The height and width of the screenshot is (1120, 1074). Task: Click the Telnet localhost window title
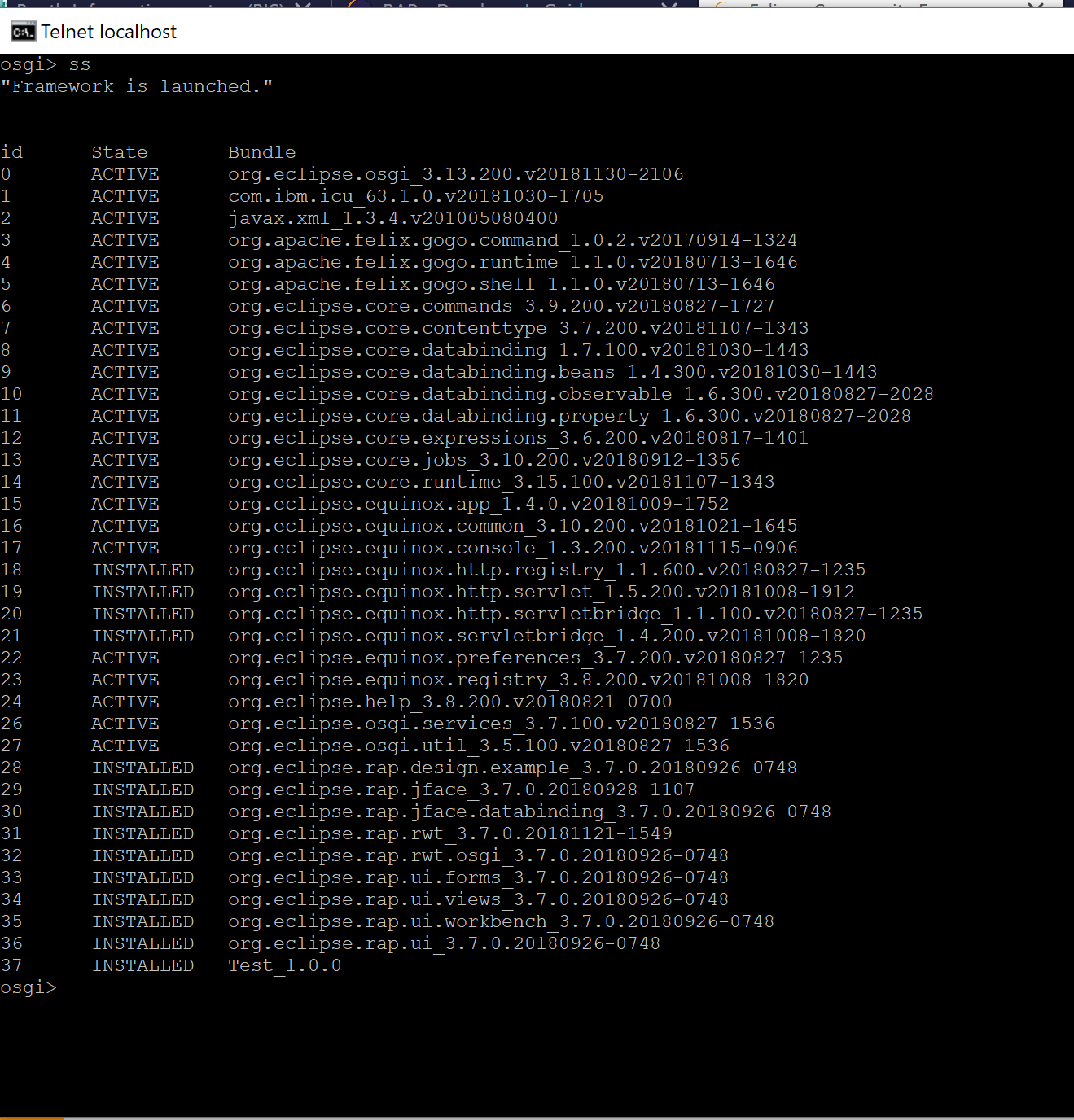(x=108, y=32)
